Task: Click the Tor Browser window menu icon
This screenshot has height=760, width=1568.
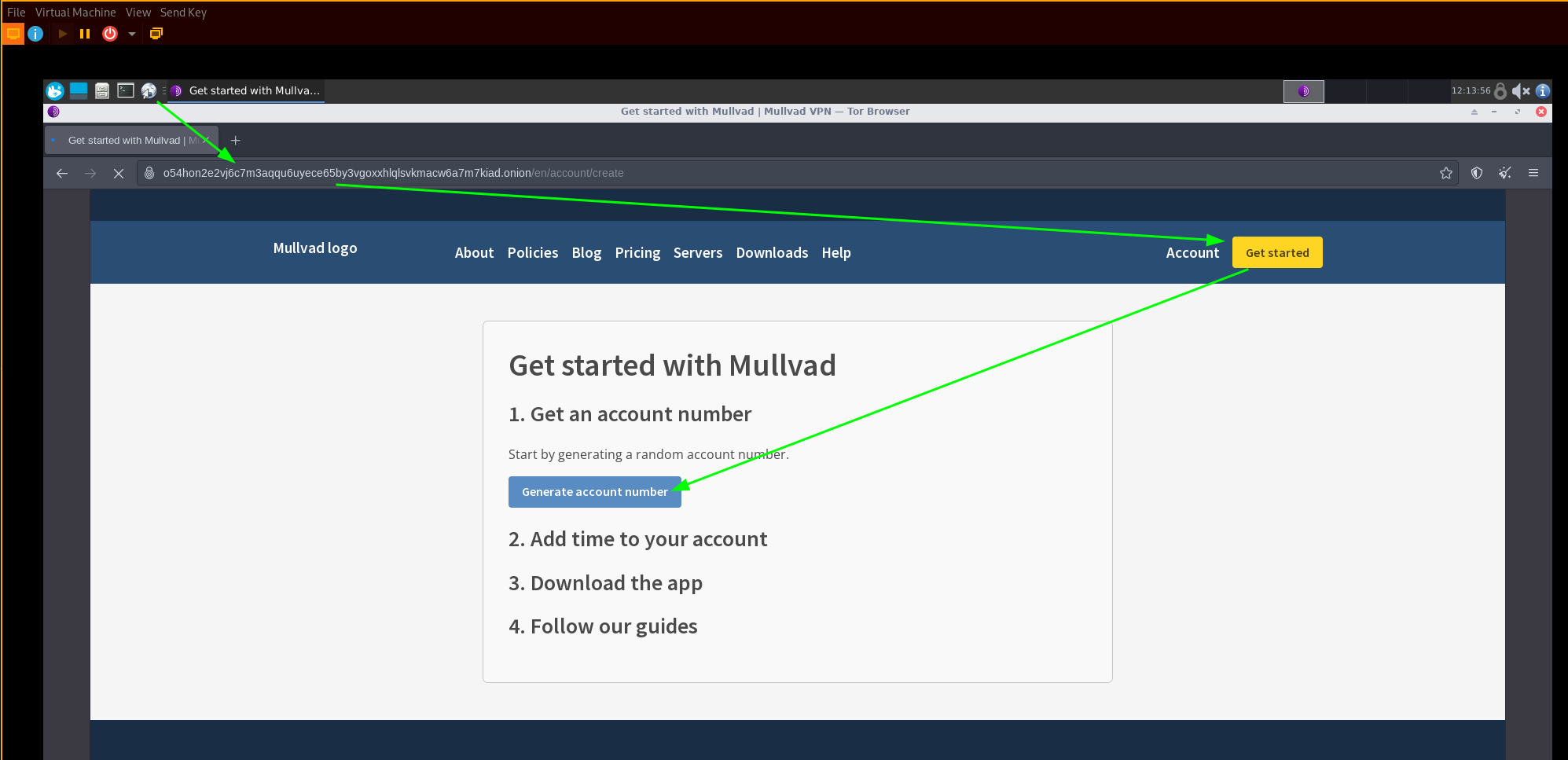Action: pyautogui.click(x=53, y=112)
